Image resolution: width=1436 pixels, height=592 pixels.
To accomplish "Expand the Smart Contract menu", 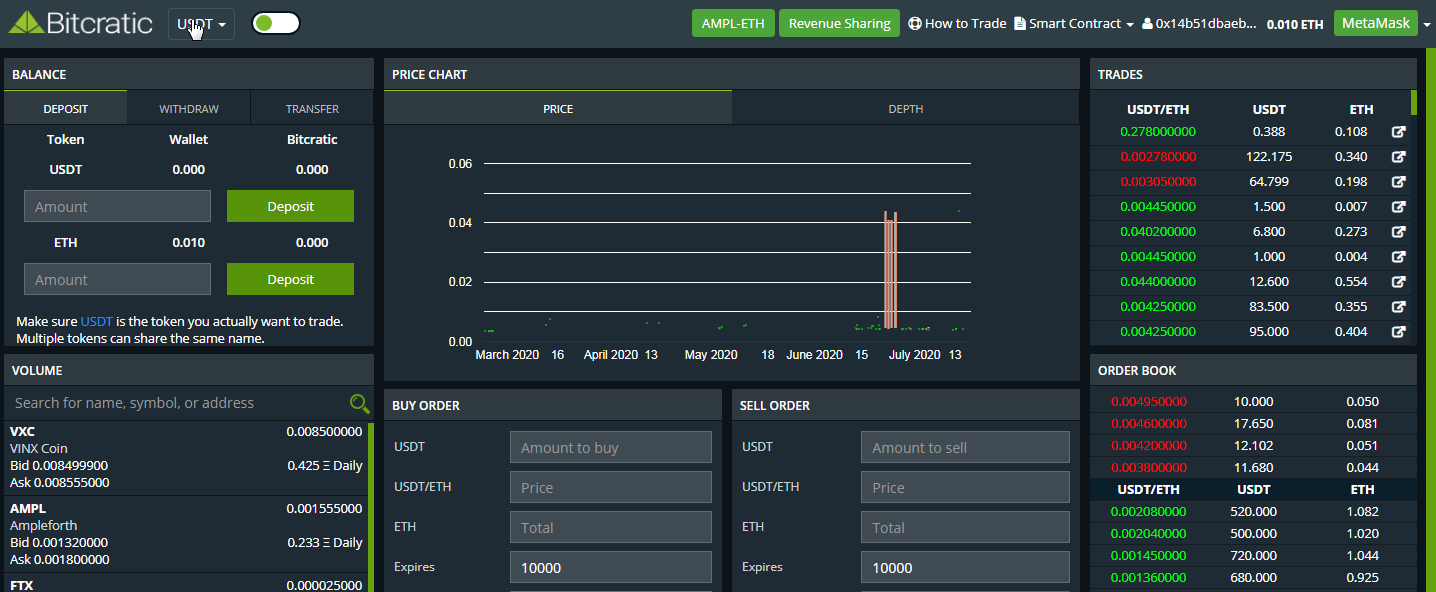I will tap(1074, 23).
